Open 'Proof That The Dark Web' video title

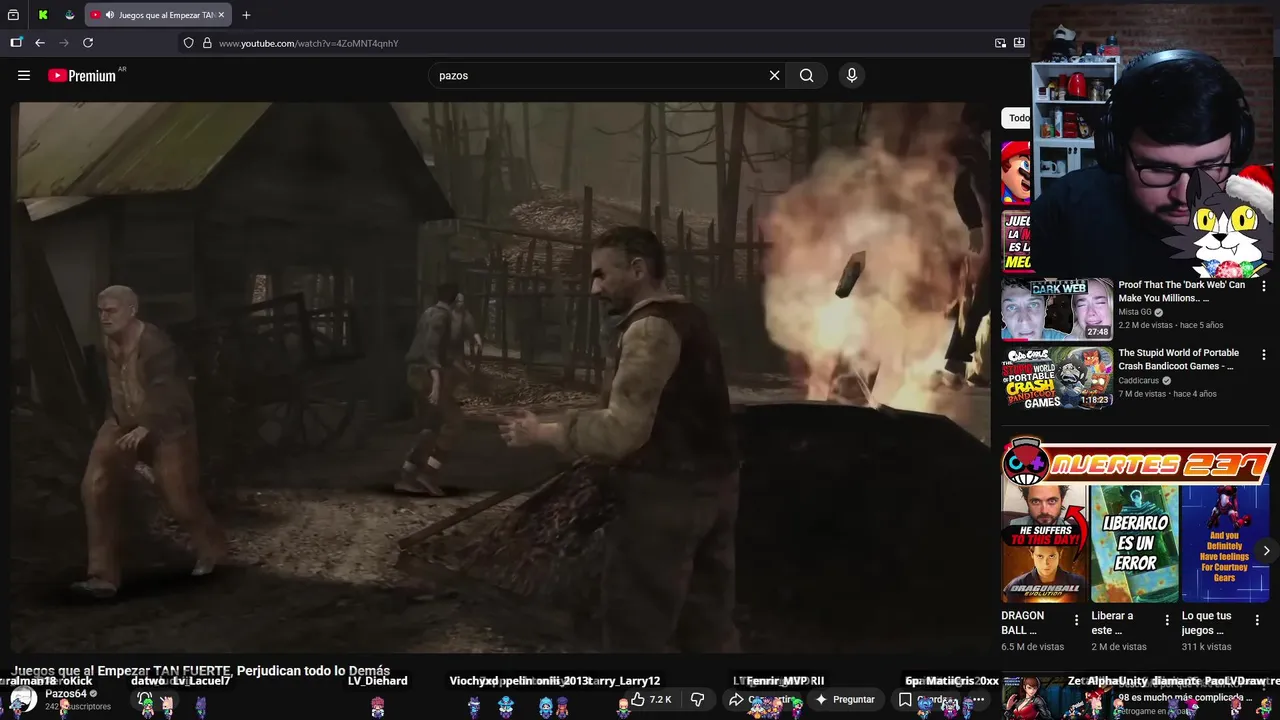1182,291
